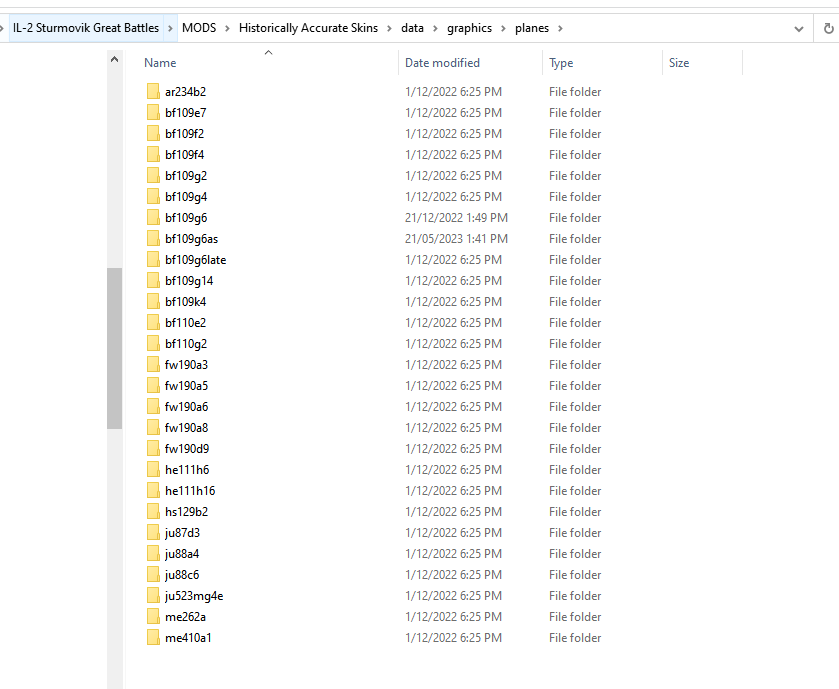Viewport: 839px width, 689px height.
Task: Click date modified of bf109k4 row
Action: tap(454, 302)
